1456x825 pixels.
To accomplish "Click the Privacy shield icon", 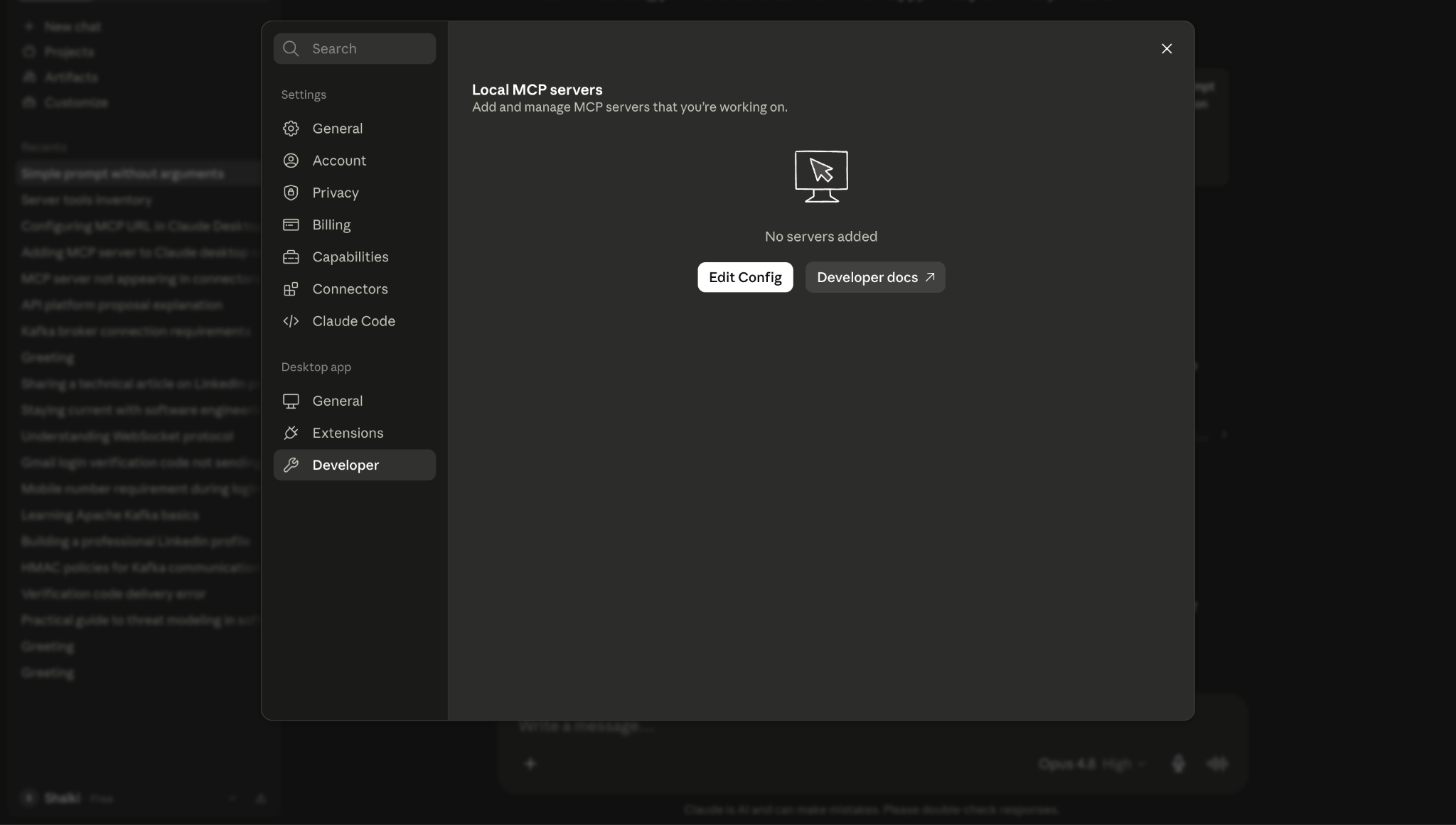I will pos(291,193).
